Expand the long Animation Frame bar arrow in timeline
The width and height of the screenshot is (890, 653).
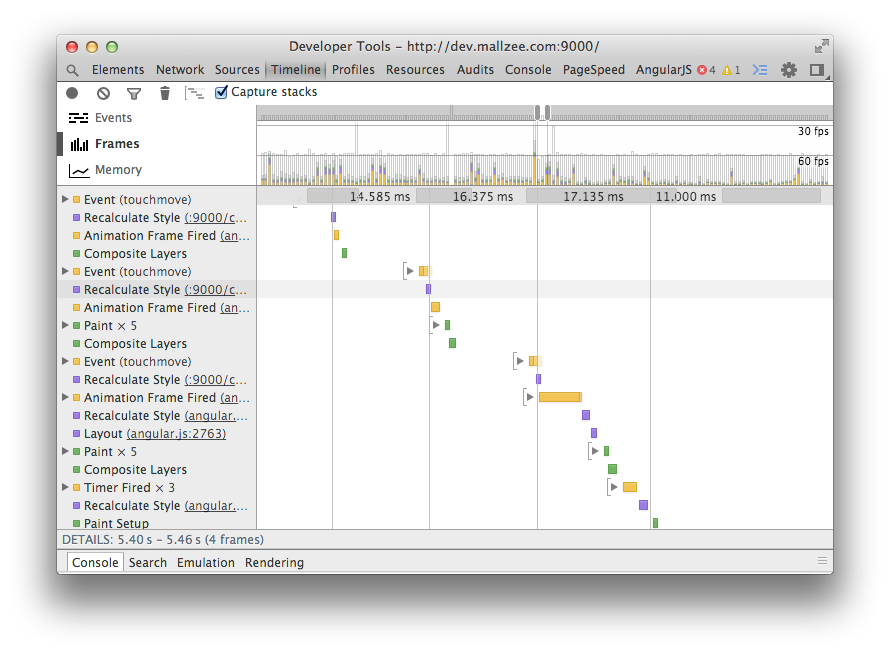530,397
